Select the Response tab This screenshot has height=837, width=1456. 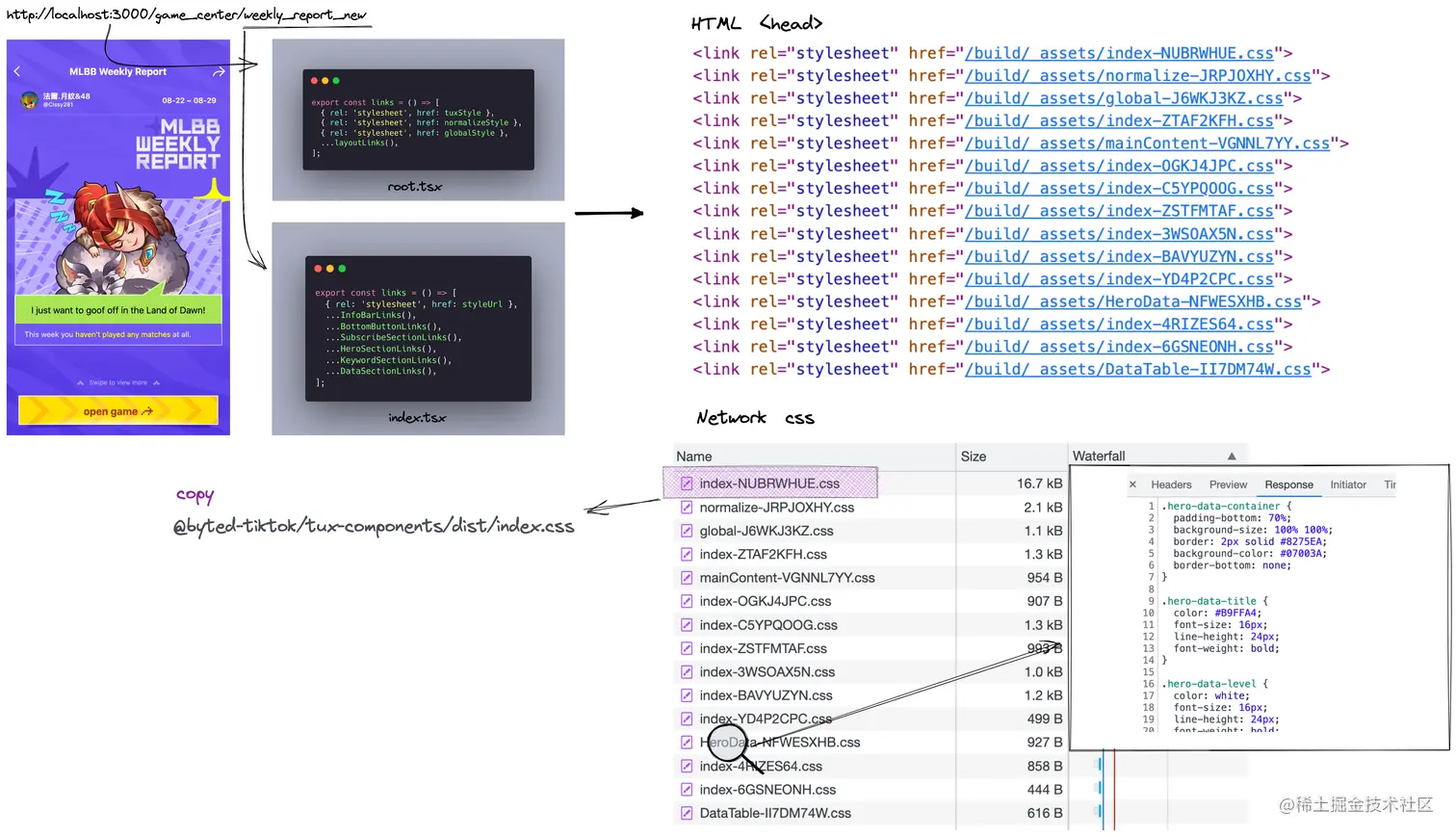click(x=1288, y=484)
